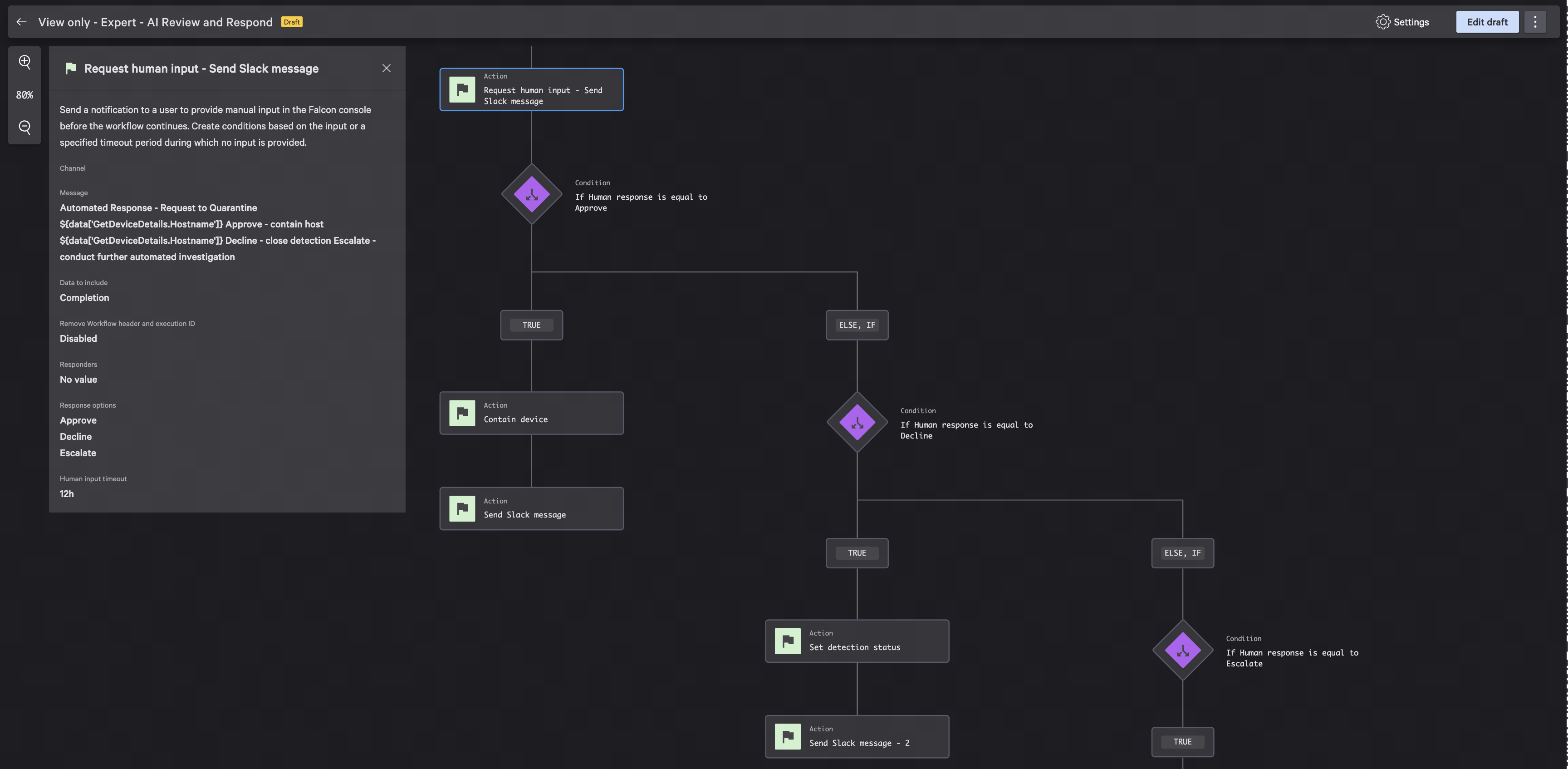Open the three-dot more options menu
The image size is (1568, 769).
[x=1534, y=22]
